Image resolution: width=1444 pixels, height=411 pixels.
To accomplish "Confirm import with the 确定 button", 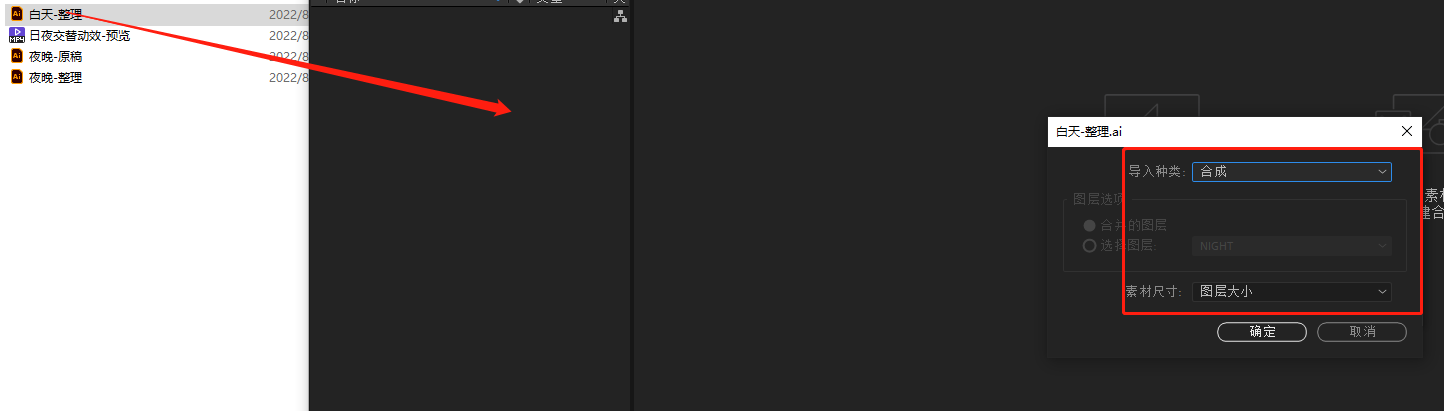I will tap(1262, 332).
